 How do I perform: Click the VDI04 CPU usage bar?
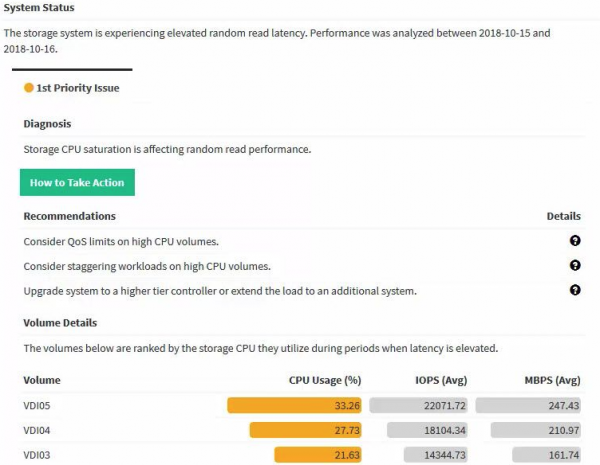(x=306, y=430)
